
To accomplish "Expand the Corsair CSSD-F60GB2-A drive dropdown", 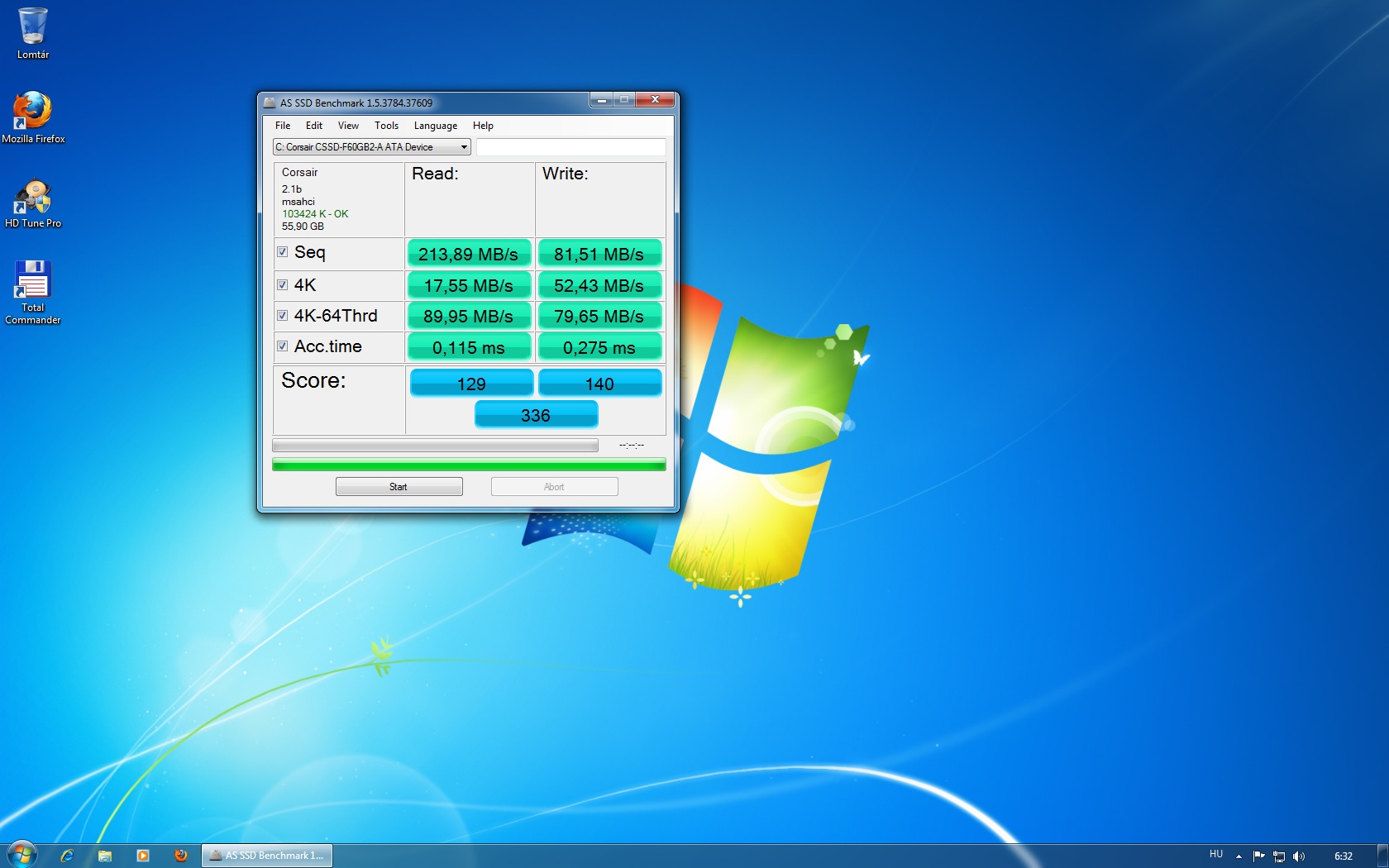I will pos(372,147).
